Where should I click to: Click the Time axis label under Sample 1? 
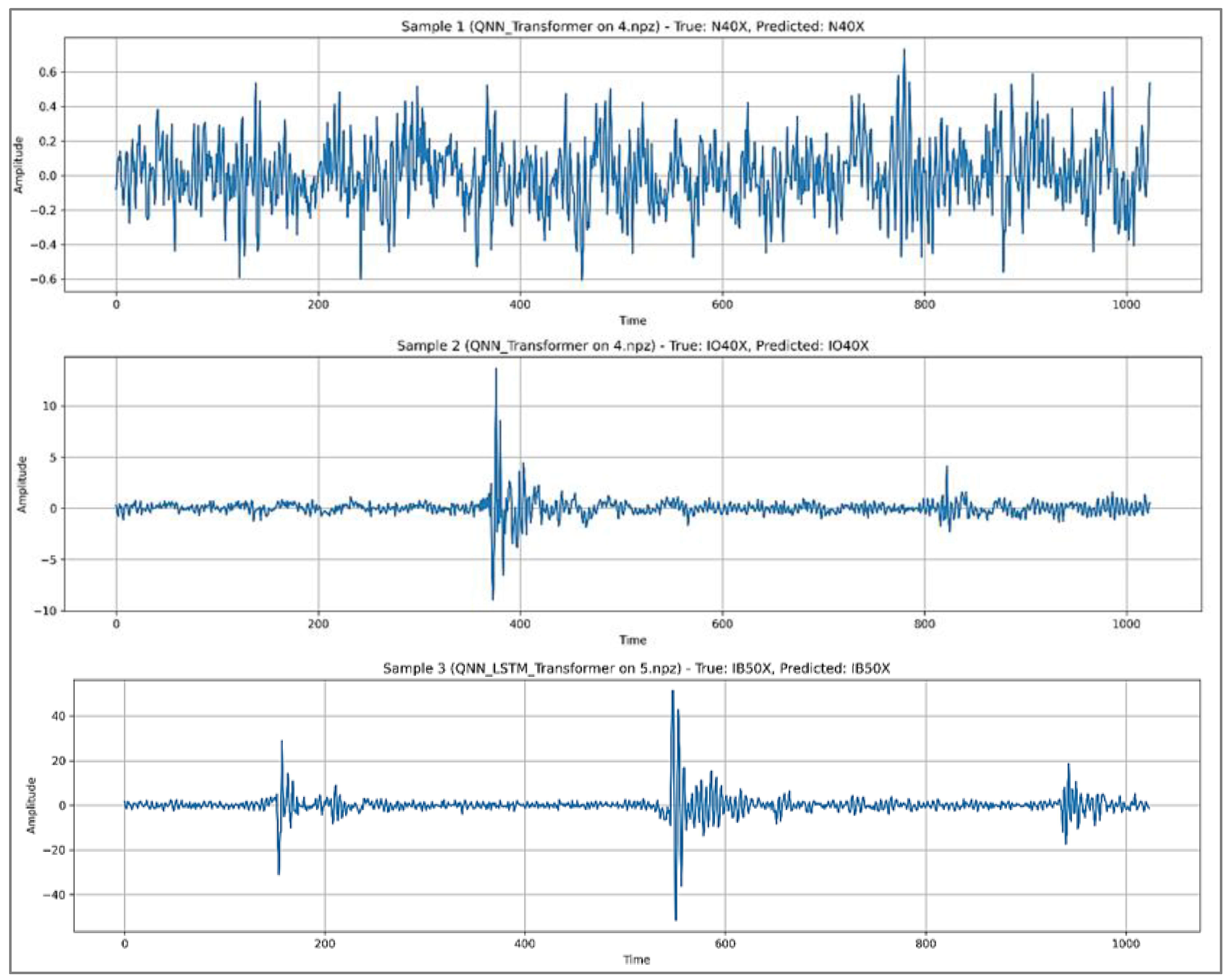[x=632, y=321]
